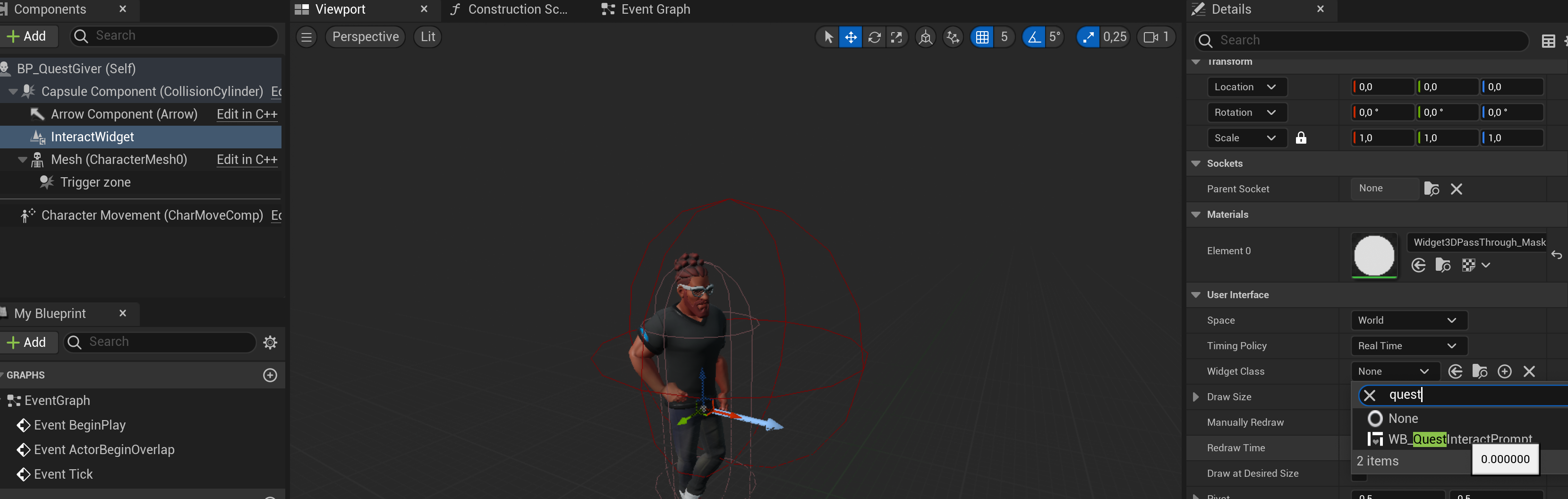Collapse the Capsule Component tree node
This screenshot has width=1568, height=499.
(x=13, y=91)
